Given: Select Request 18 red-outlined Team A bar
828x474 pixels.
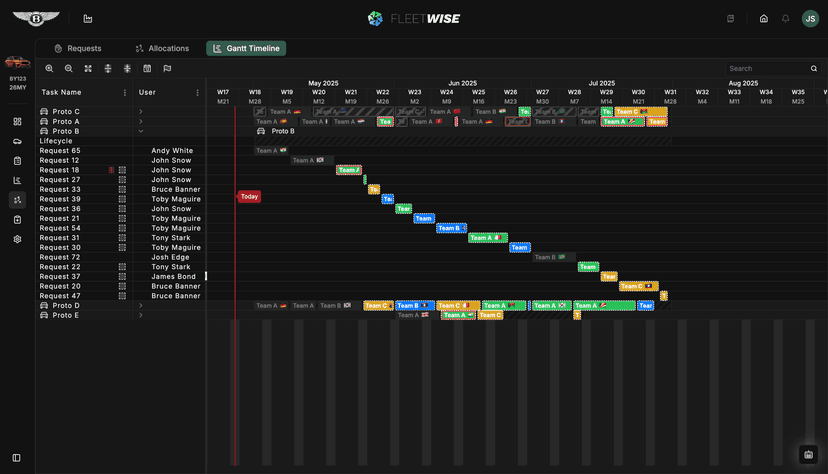Looking at the screenshot, I should [349, 170].
